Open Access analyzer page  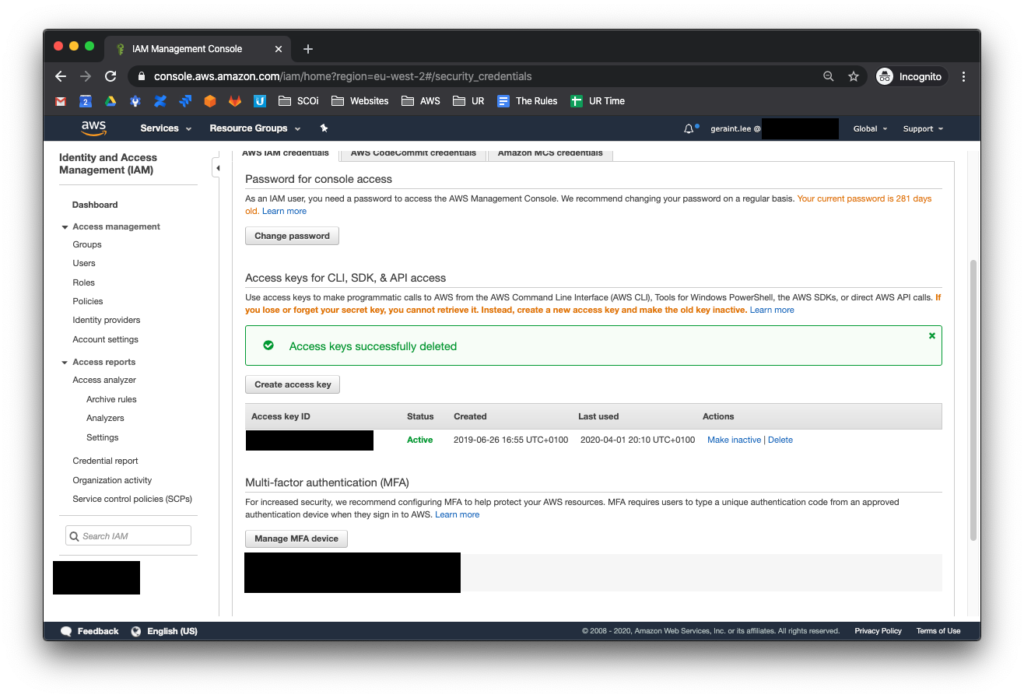[104, 380]
